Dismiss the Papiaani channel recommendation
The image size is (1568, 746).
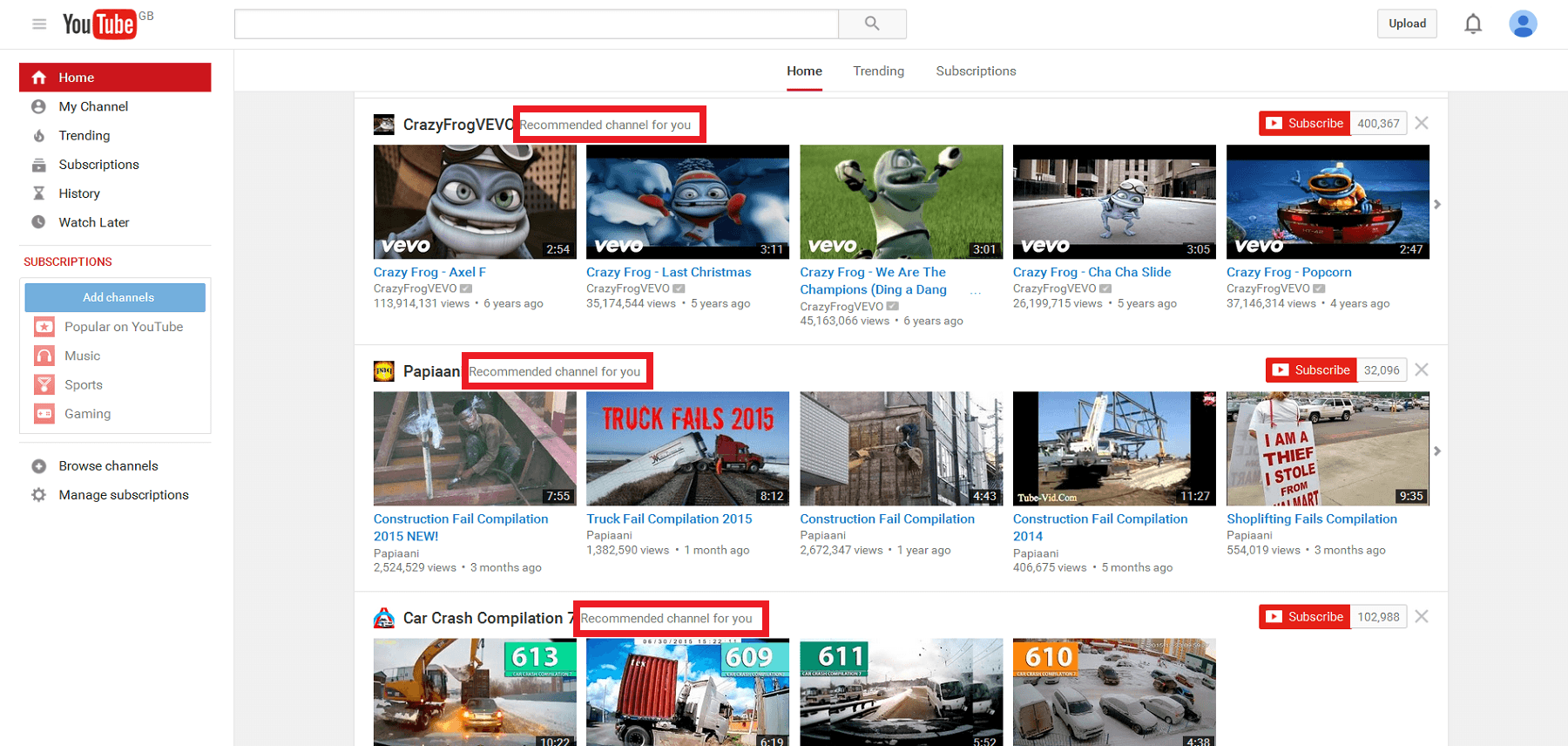click(1422, 370)
